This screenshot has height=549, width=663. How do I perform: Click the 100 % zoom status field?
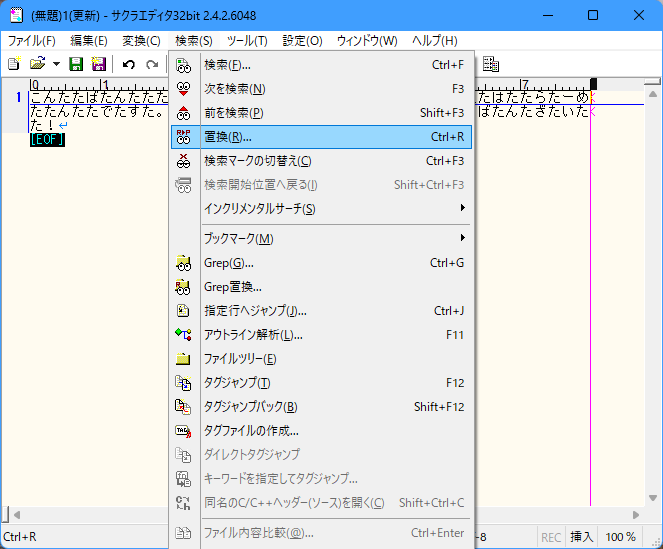(x=620, y=538)
